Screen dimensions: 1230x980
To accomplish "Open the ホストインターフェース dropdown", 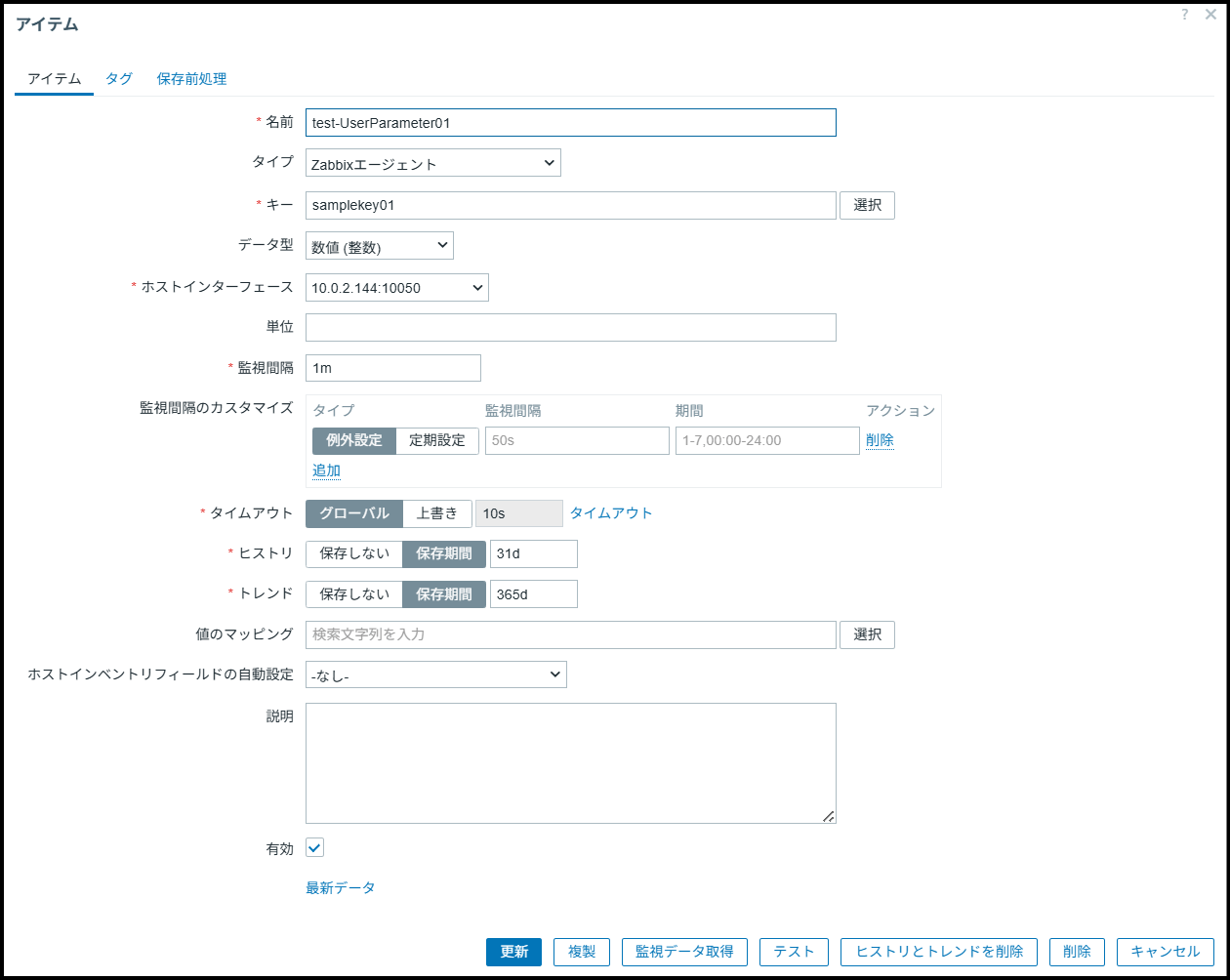I will point(396,288).
